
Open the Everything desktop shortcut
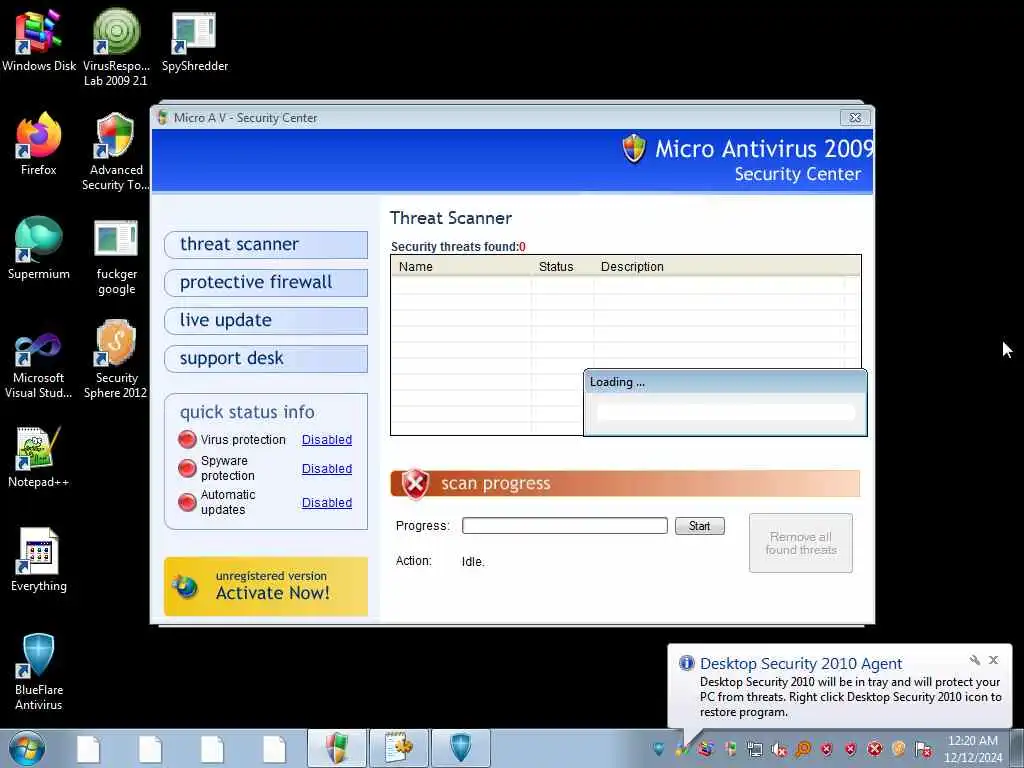[39, 560]
